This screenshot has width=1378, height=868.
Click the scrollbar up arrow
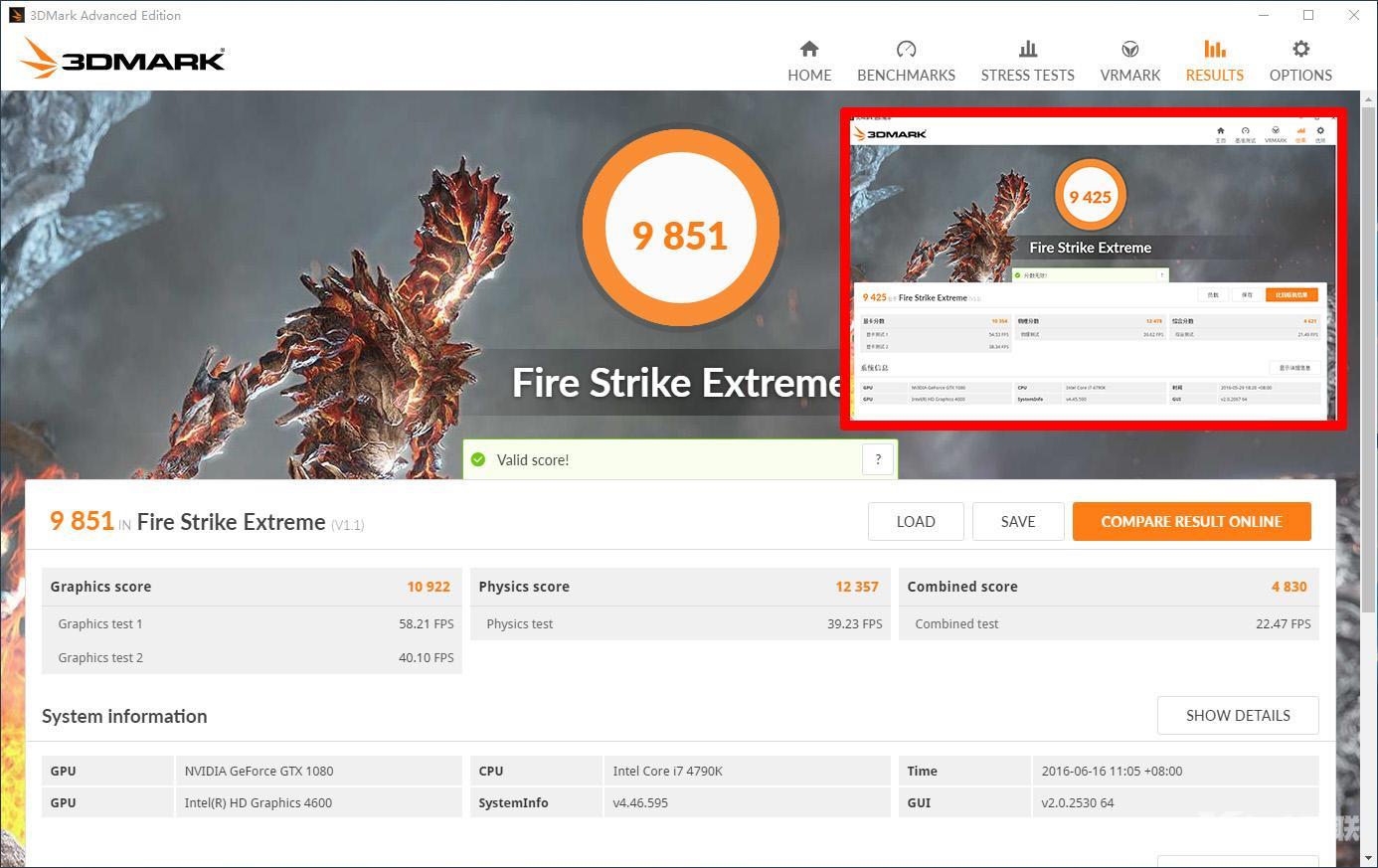pos(1368,98)
